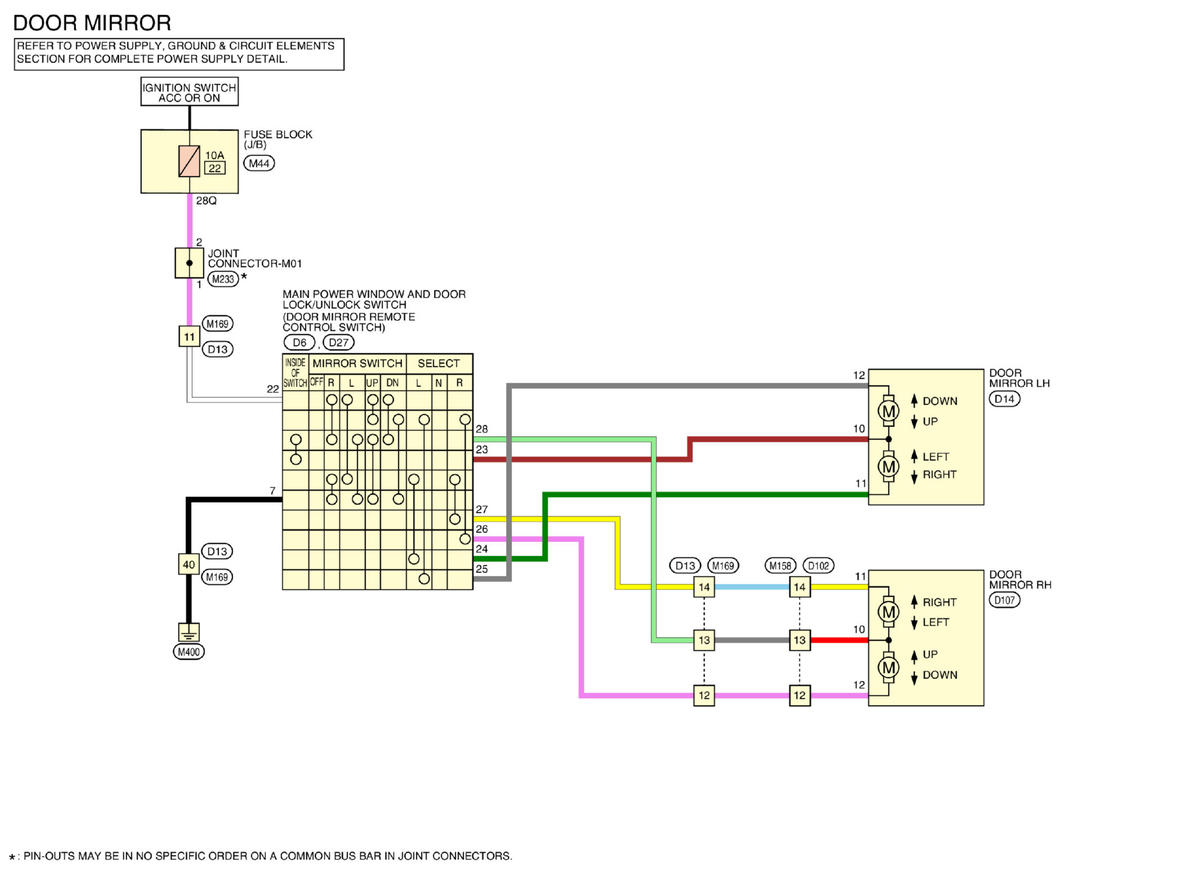Click the M158 connector label
Viewport: 1200px width, 878px height.
click(780, 565)
